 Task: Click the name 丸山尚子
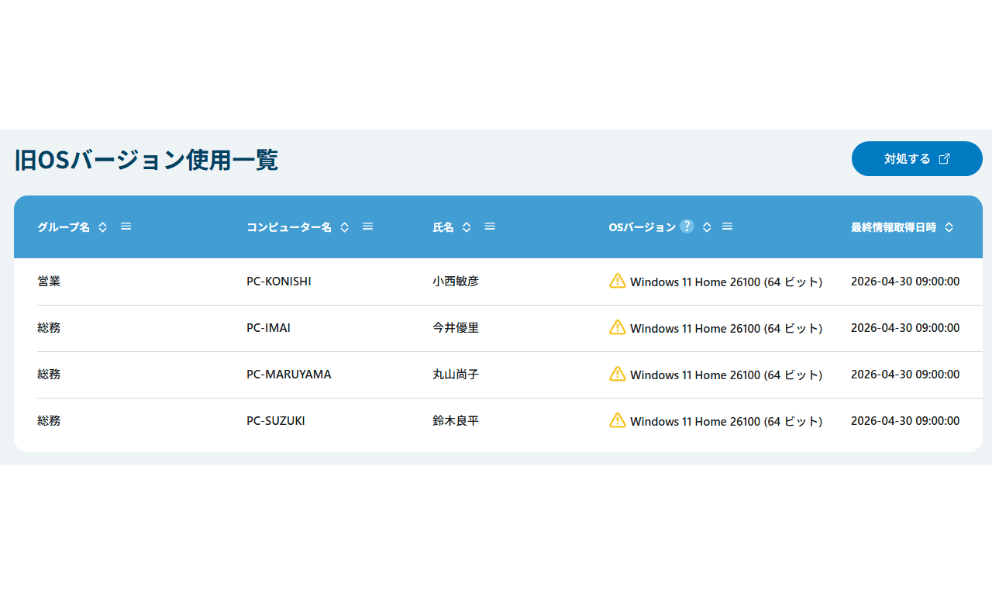click(456, 374)
